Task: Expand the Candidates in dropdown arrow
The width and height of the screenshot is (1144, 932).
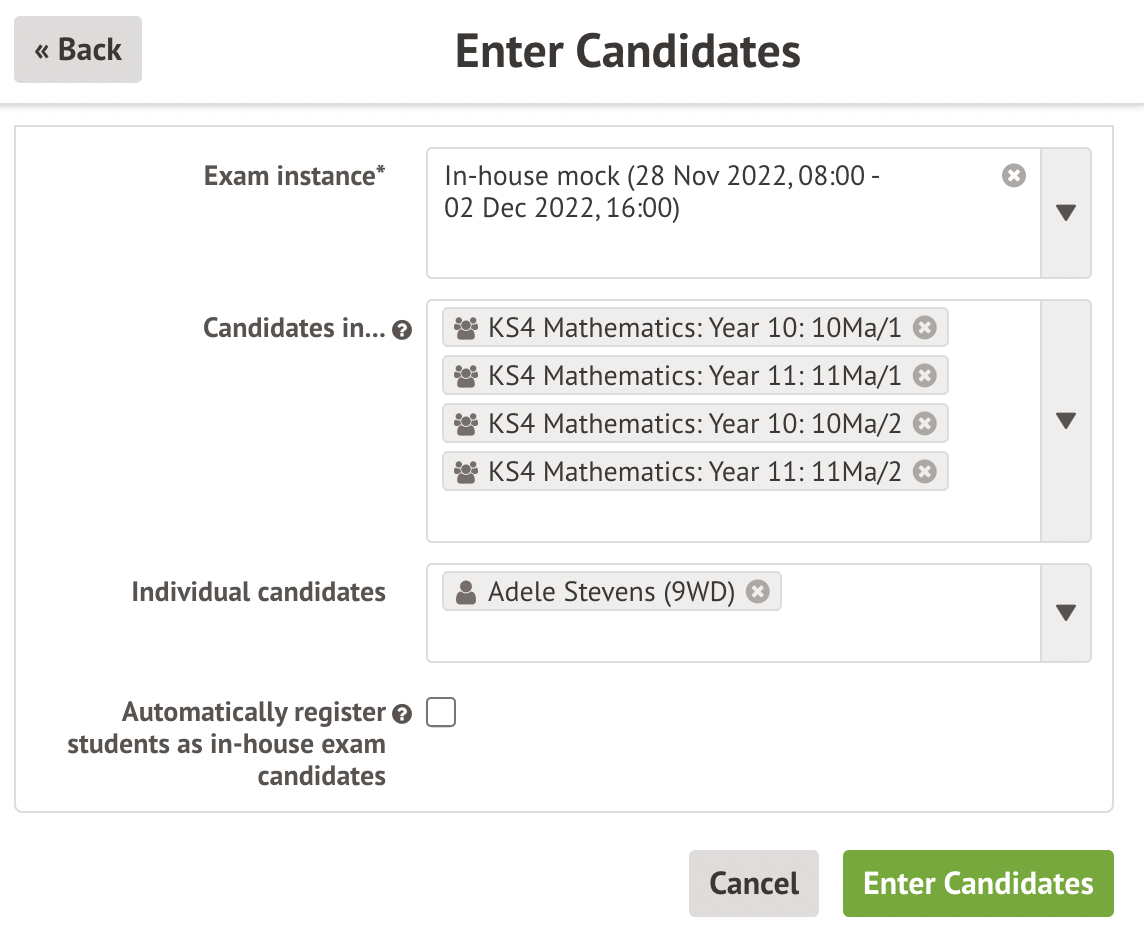Action: (x=1066, y=421)
